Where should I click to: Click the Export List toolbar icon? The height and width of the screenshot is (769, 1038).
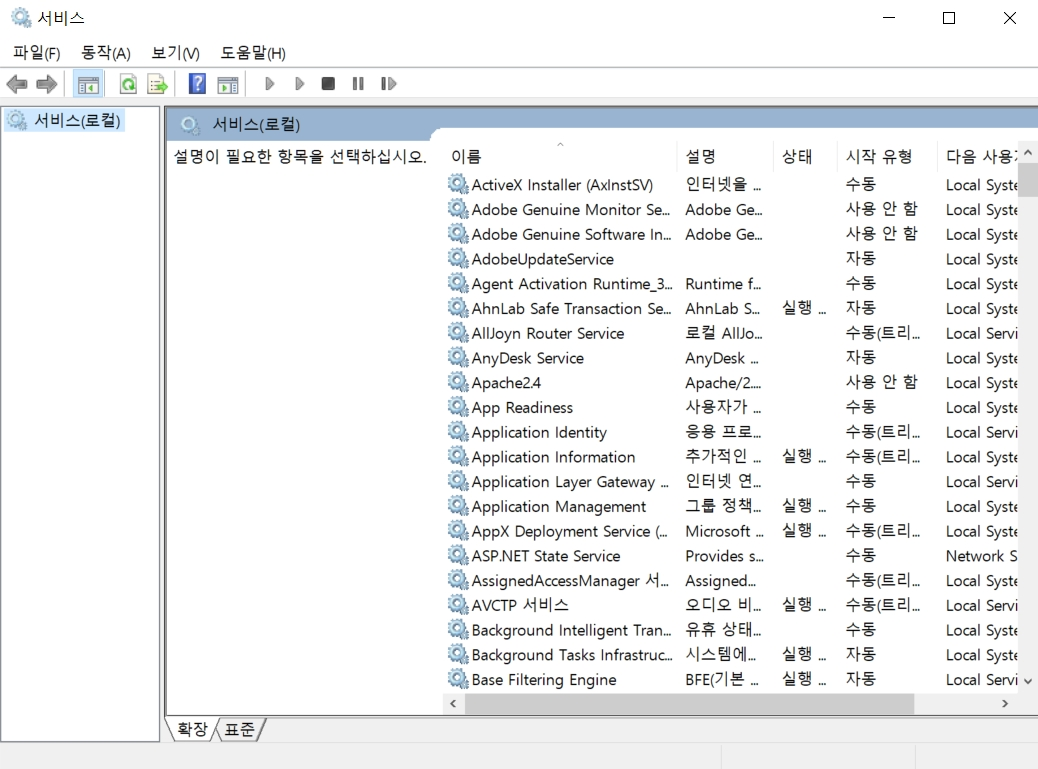(158, 84)
